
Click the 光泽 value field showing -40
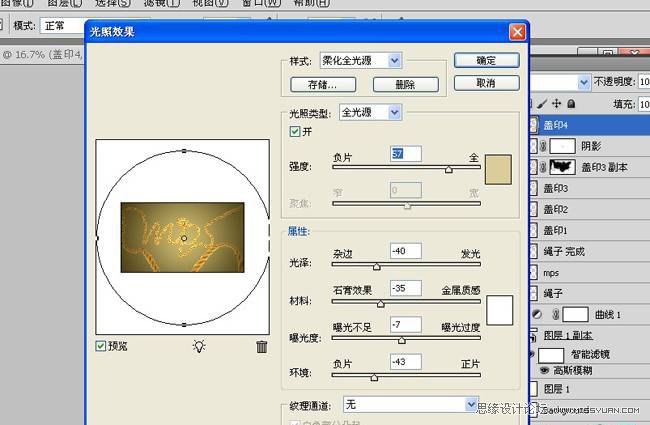tap(406, 251)
